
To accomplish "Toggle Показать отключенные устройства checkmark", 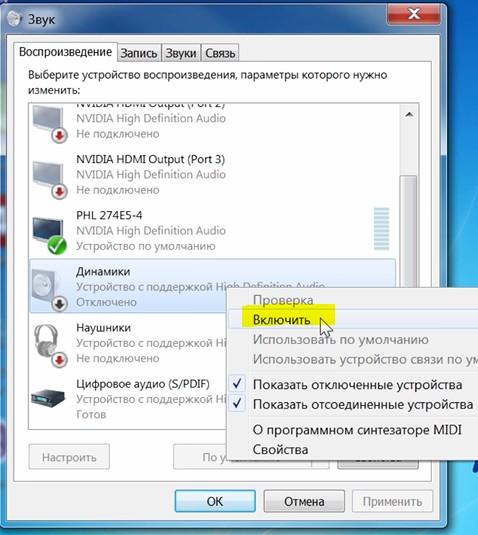I will tap(237, 384).
